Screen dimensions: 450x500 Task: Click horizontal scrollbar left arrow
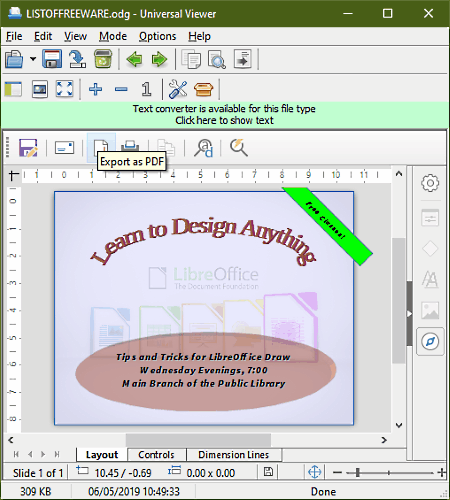coord(11,440)
